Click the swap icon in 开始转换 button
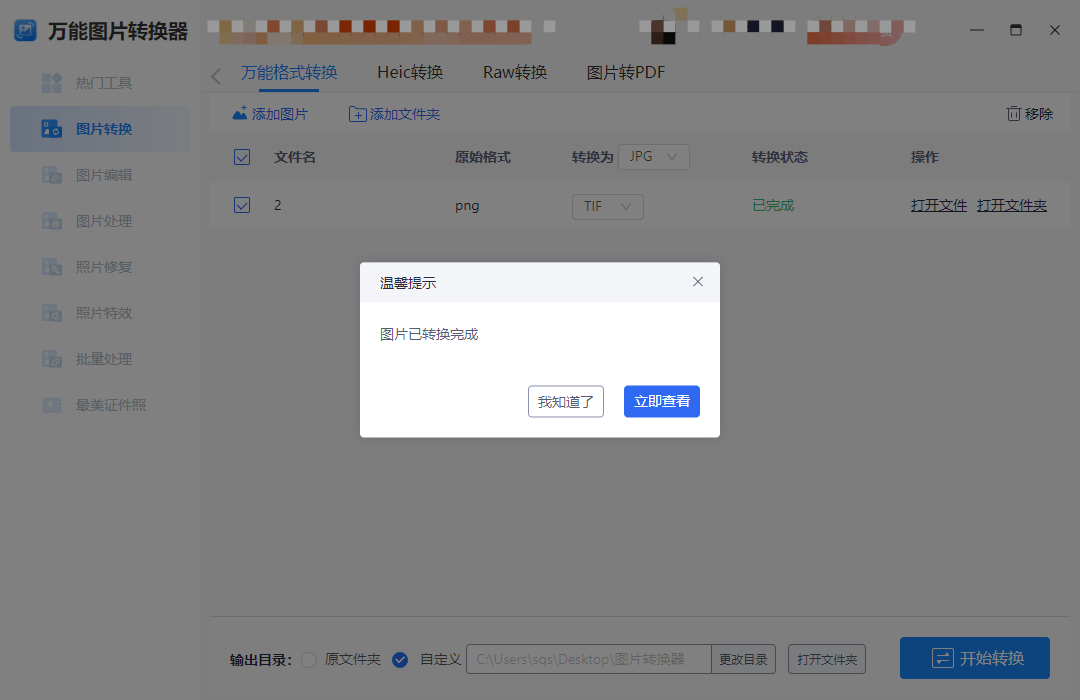This screenshot has height=700, width=1080. pyautogui.click(x=942, y=658)
